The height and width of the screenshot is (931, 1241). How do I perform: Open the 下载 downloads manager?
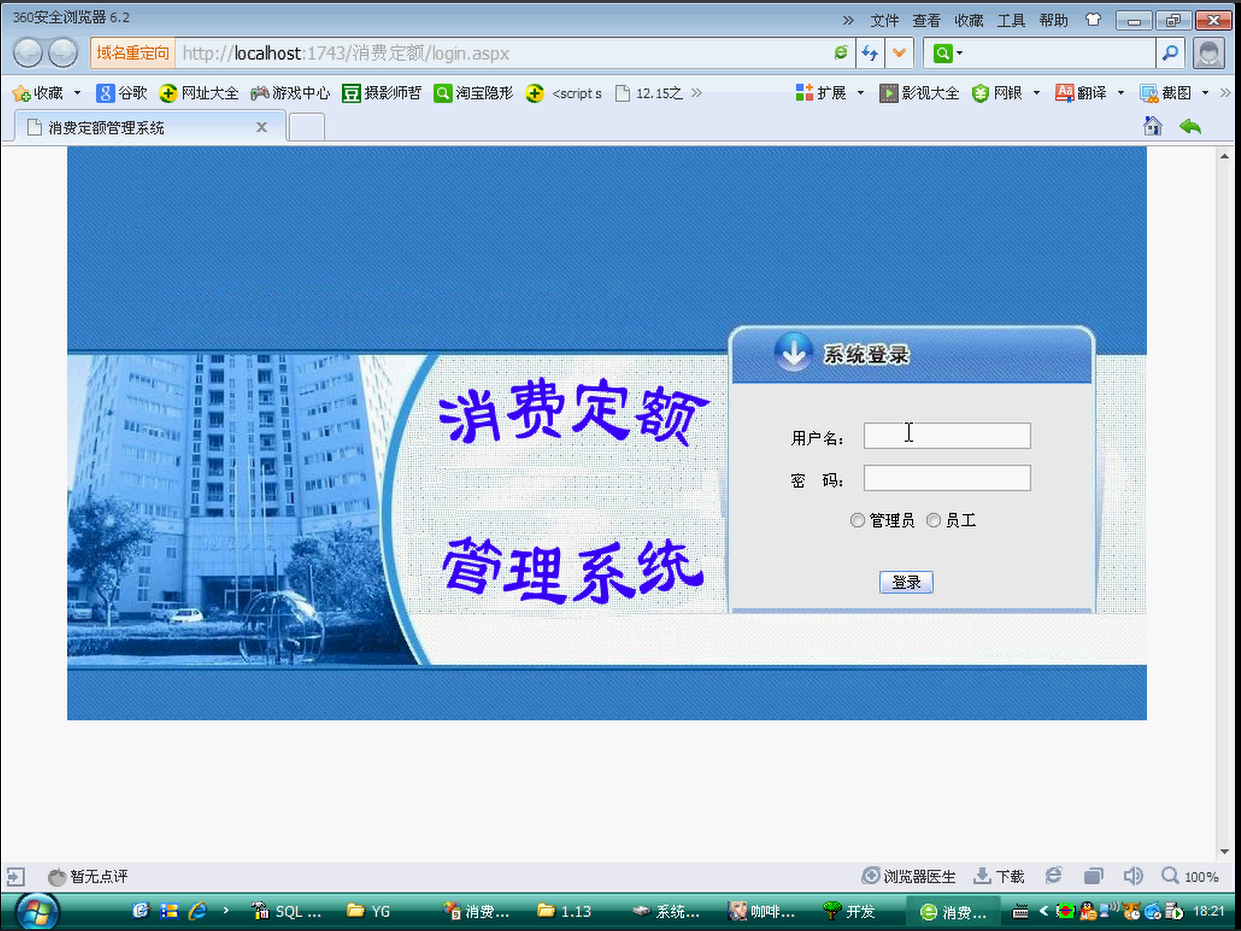(999, 877)
